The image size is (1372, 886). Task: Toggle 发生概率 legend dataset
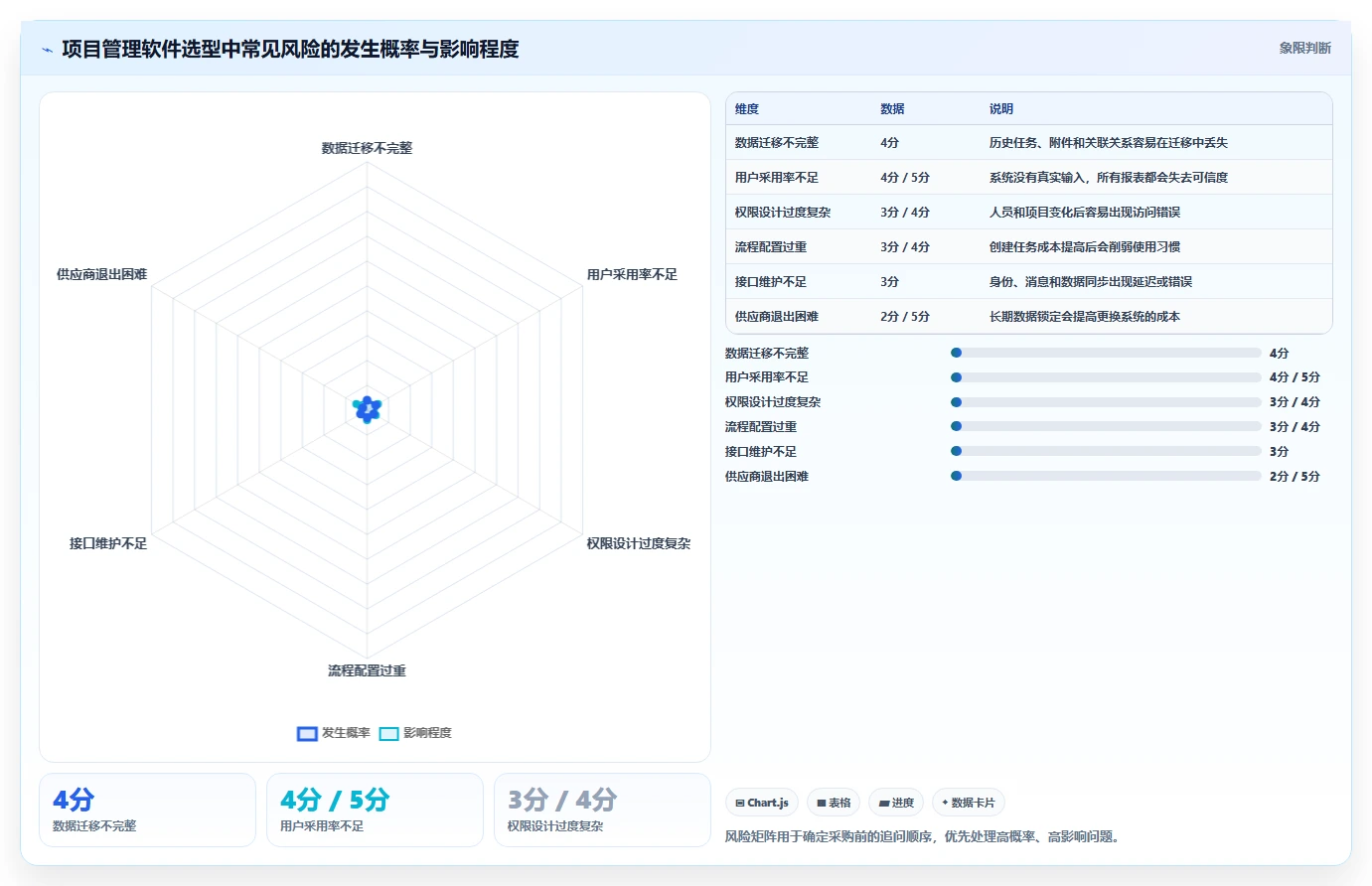334,733
